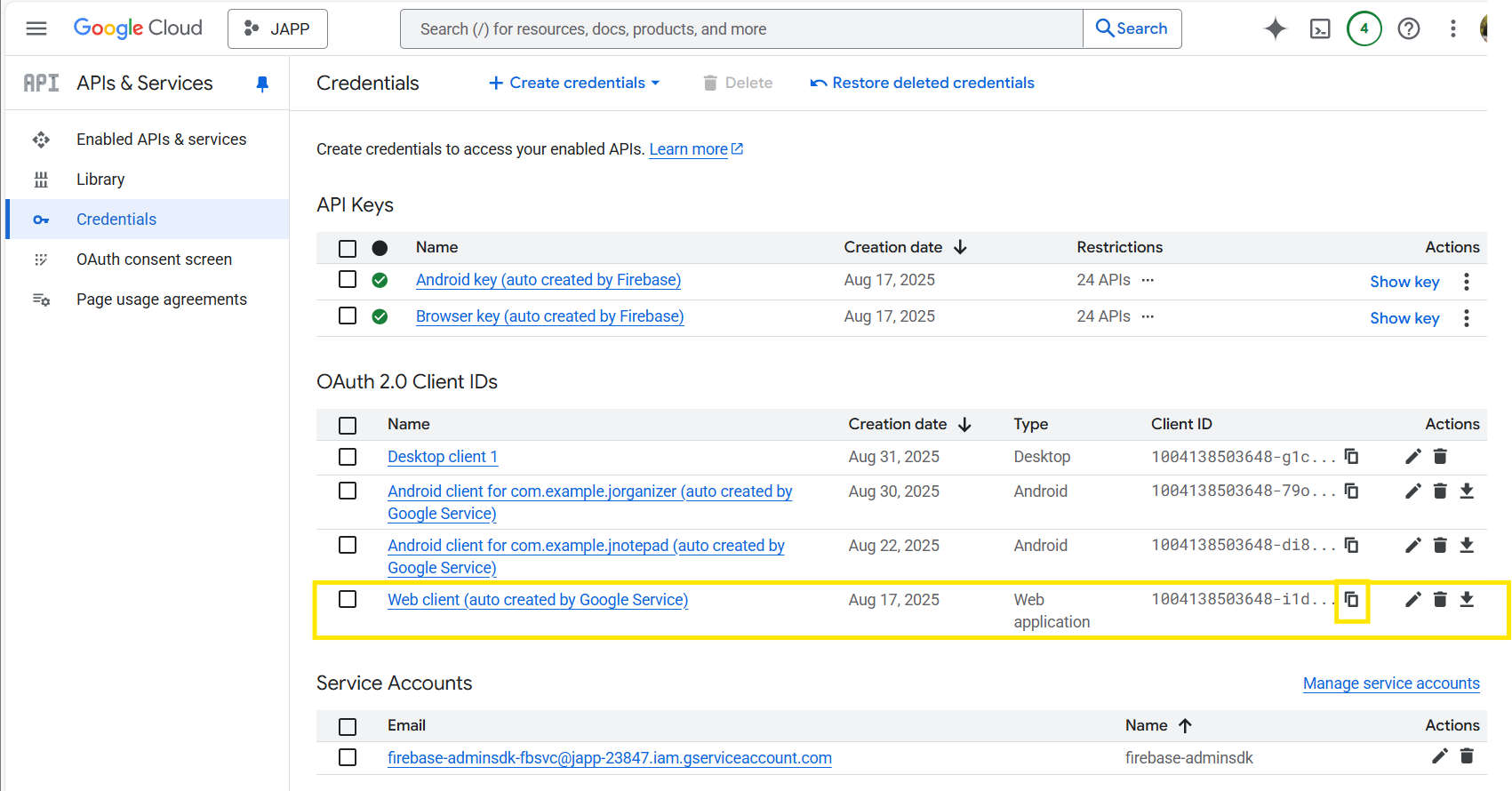Activate the Cloud Shell terminal icon
Screen dimensions: 1512x791
click(1320, 28)
